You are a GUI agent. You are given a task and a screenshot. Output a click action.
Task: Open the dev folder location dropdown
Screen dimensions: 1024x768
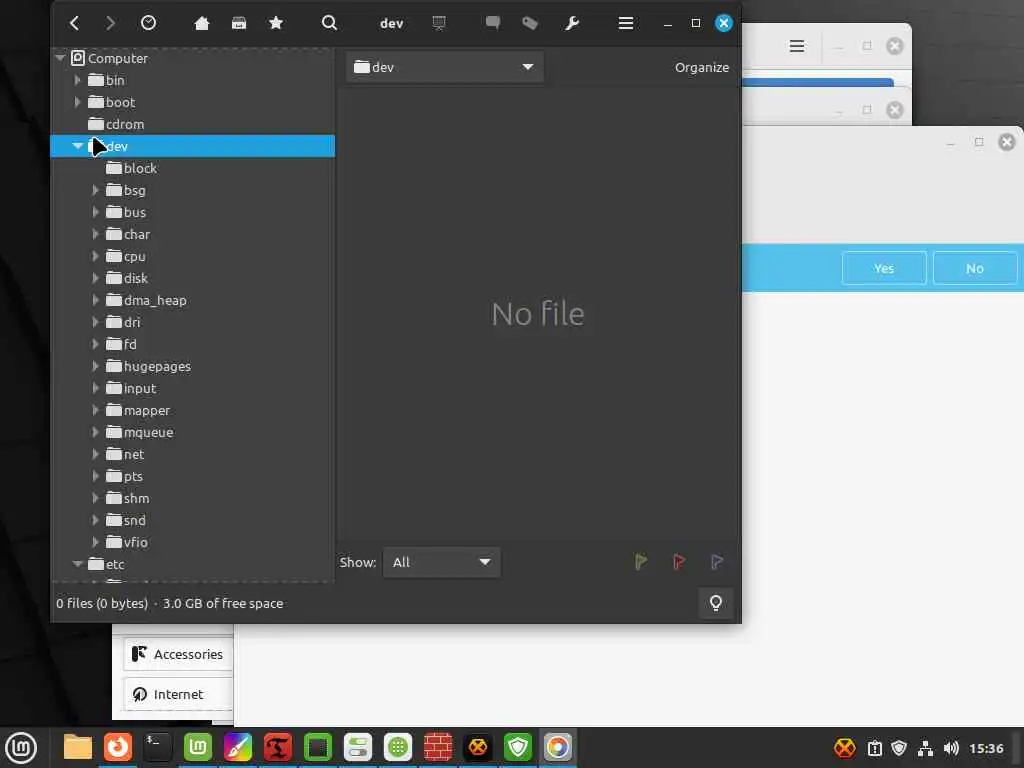(444, 67)
